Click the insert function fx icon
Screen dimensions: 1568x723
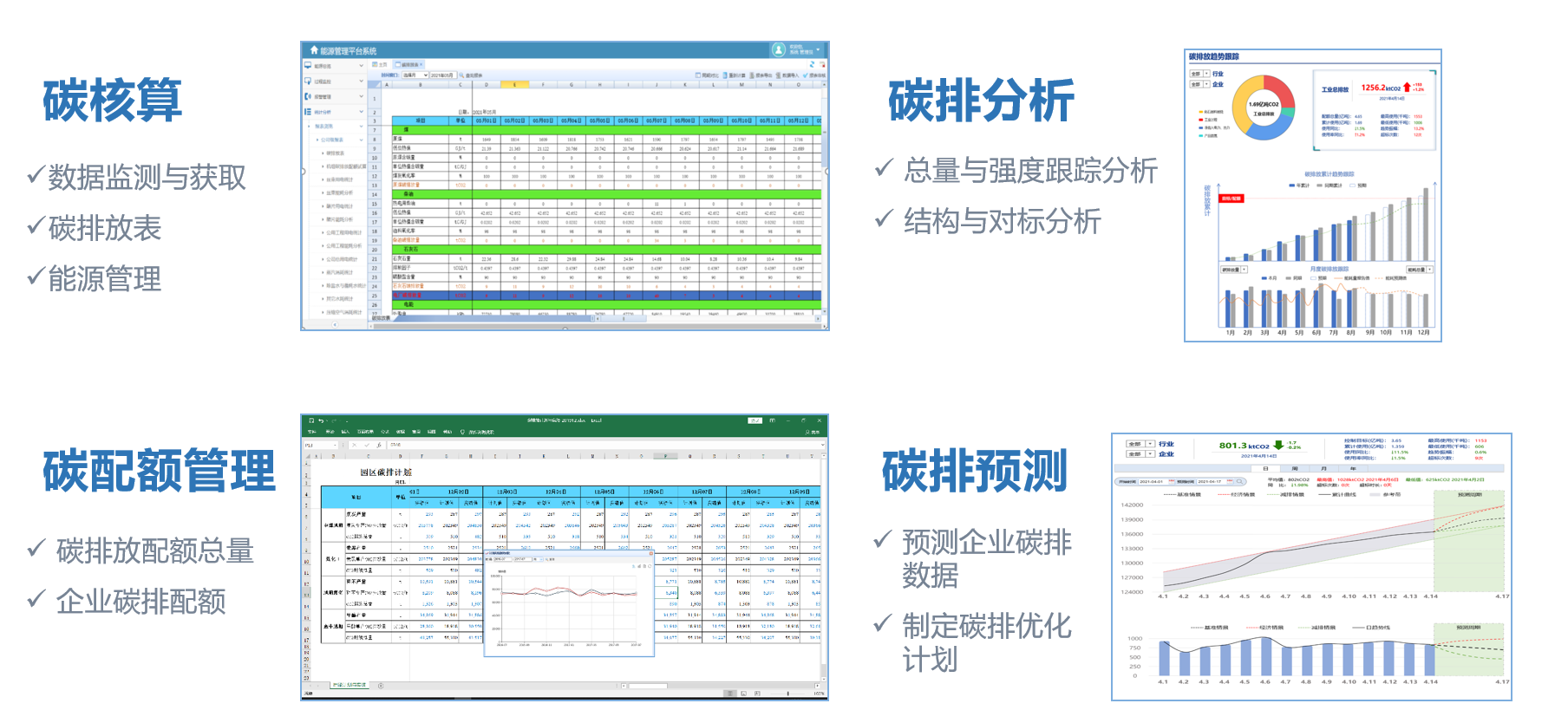click(x=378, y=445)
